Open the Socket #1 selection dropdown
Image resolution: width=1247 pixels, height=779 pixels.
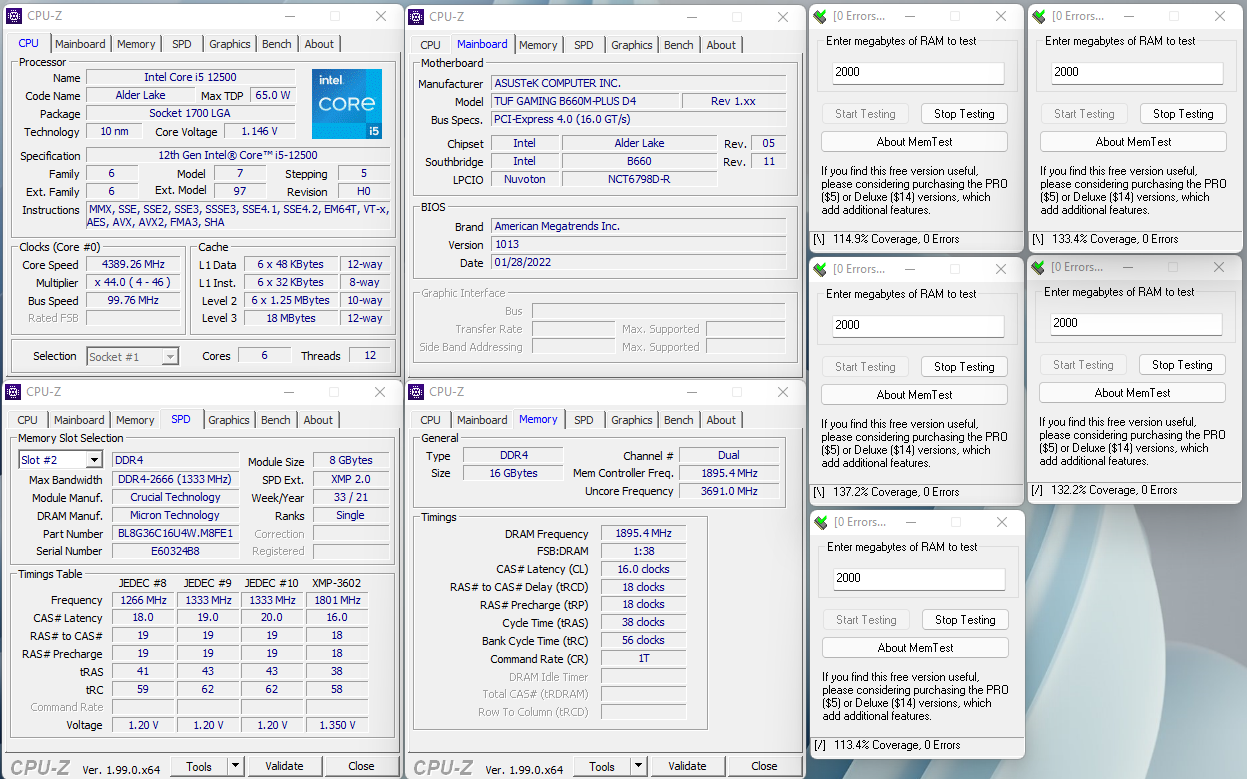pyautogui.click(x=170, y=356)
